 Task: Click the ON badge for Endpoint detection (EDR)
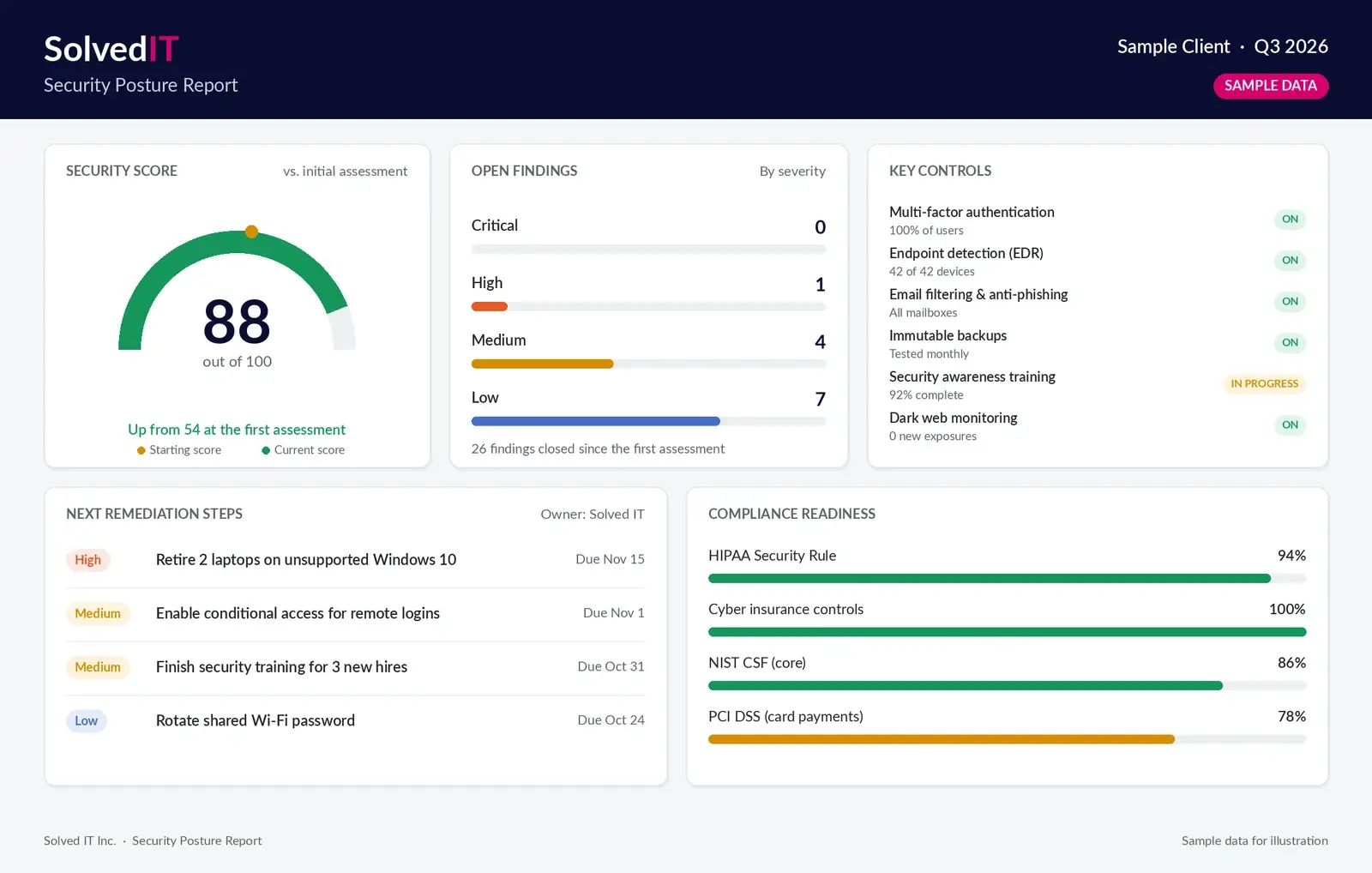click(1290, 261)
